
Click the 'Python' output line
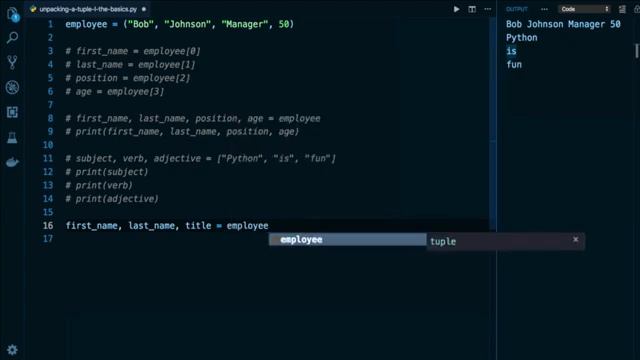[x=522, y=38]
